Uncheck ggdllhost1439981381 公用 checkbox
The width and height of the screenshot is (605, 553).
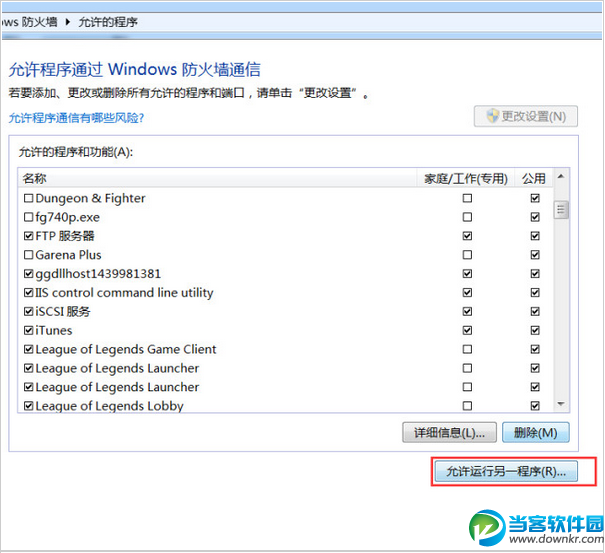pyautogui.click(x=535, y=274)
